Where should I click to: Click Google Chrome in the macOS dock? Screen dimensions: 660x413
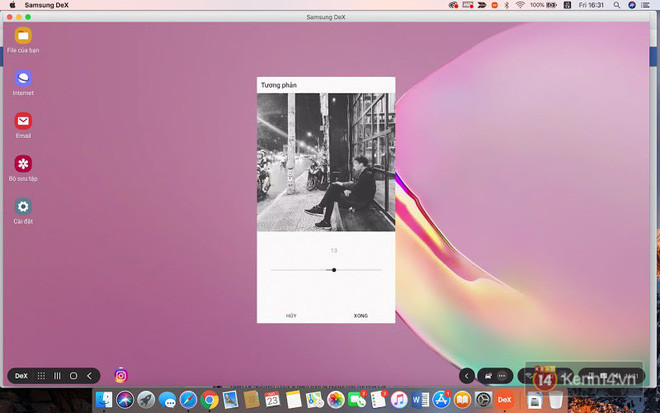tap(209, 400)
